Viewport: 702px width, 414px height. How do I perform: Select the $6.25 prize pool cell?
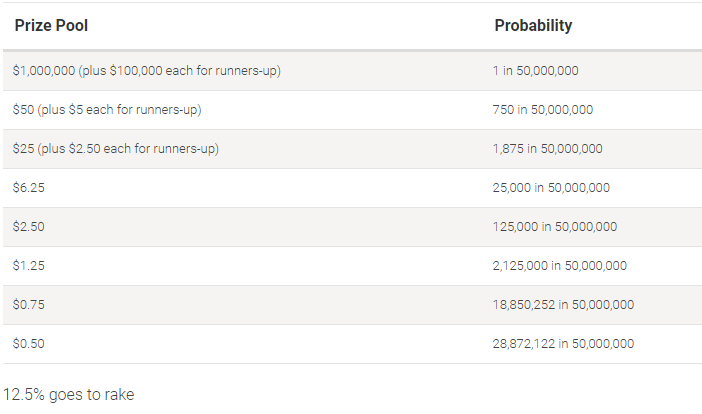click(x=29, y=188)
